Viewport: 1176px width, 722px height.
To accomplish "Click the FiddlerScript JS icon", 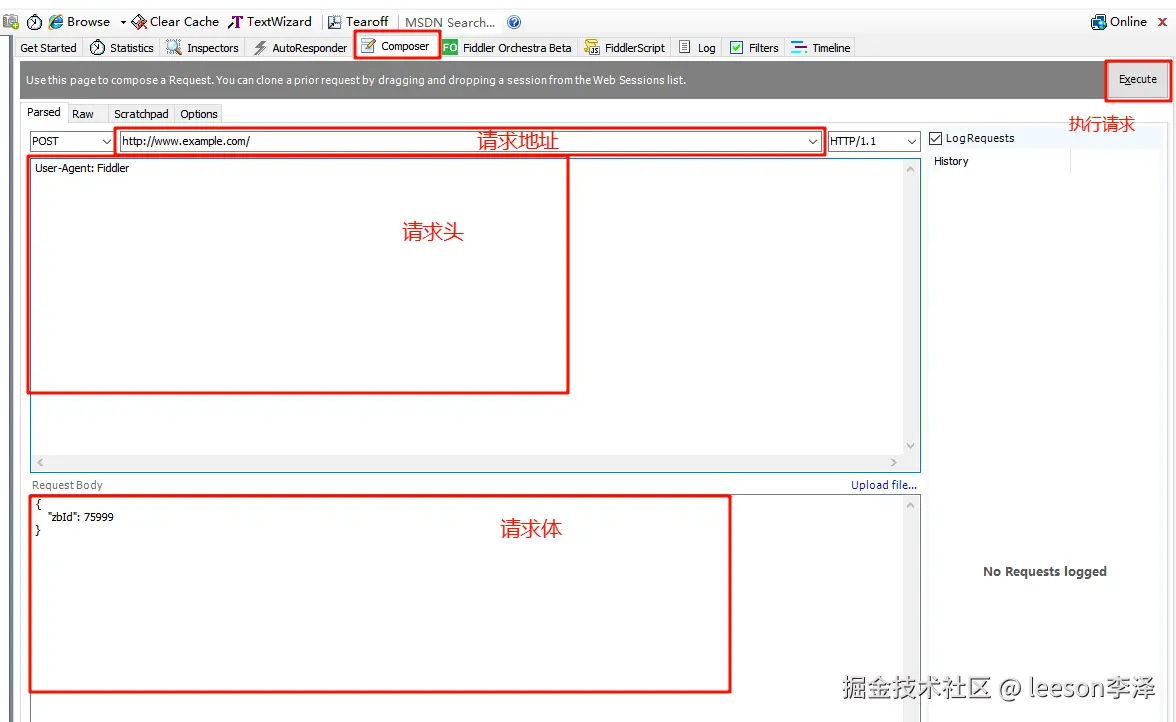I will (592, 47).
